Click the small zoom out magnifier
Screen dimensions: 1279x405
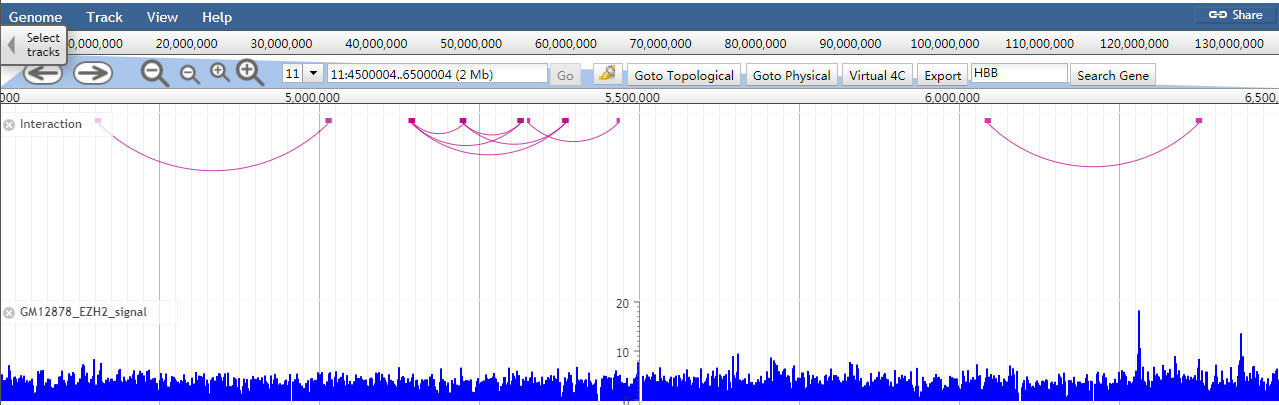[x=189, y=73]
